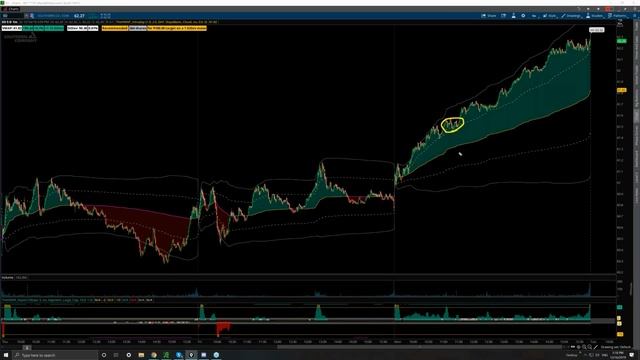Open the Style dropdown menu

pos(550,16)
